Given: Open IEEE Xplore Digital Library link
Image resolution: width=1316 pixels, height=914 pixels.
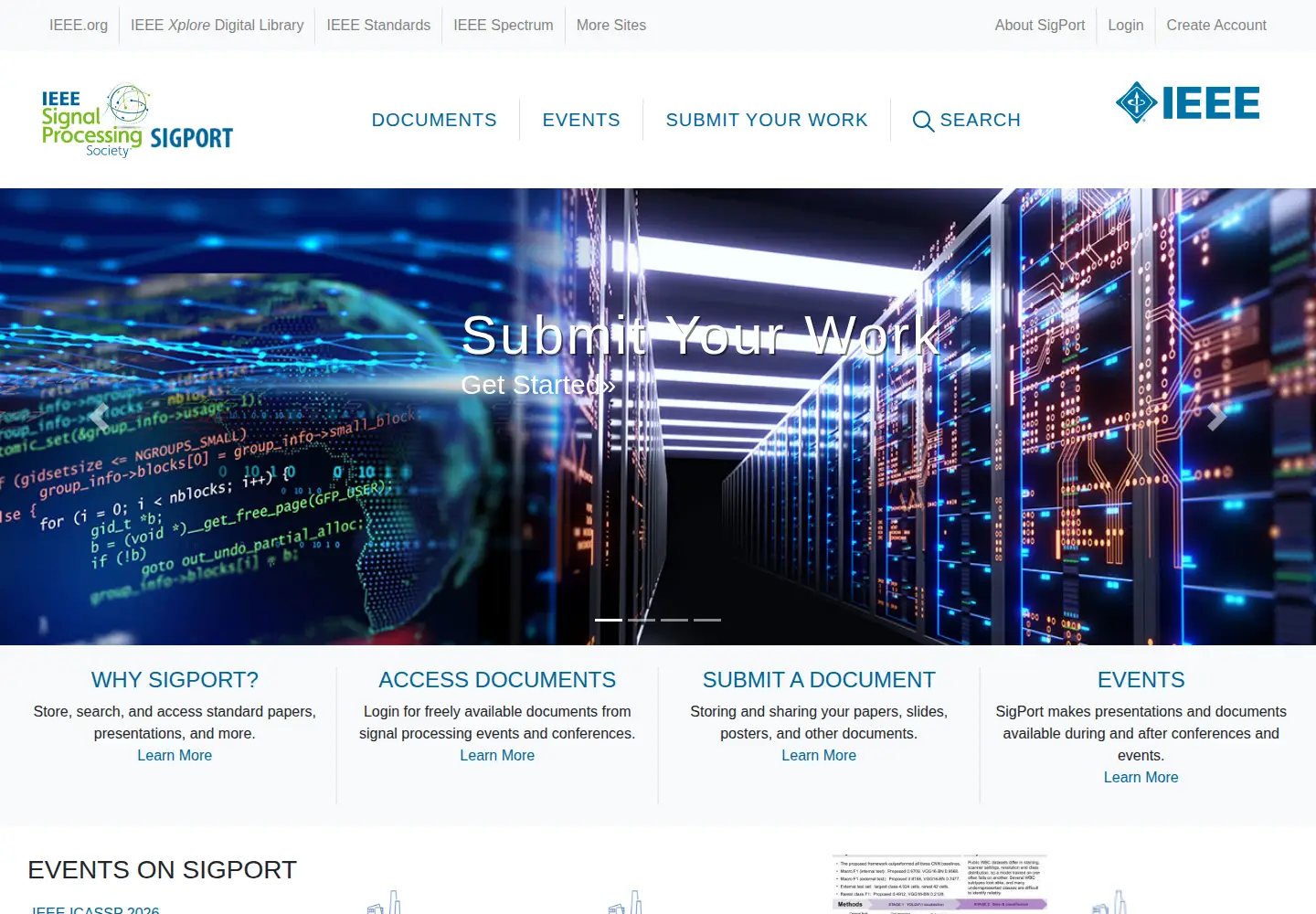Looking at the screenshot, I should pos(217,26).
